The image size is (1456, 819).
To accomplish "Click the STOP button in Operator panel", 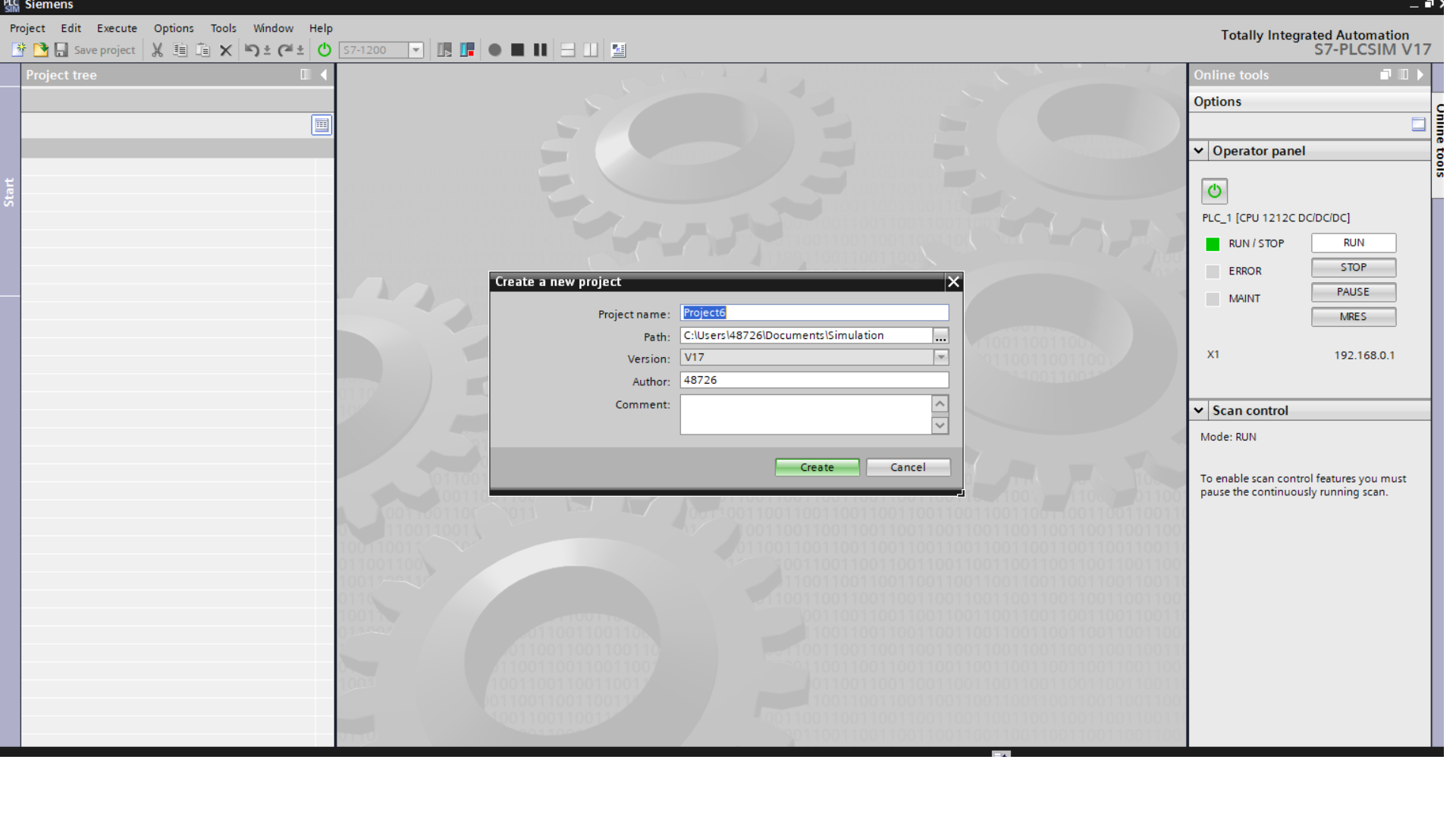I will (x=1353, y=268).
